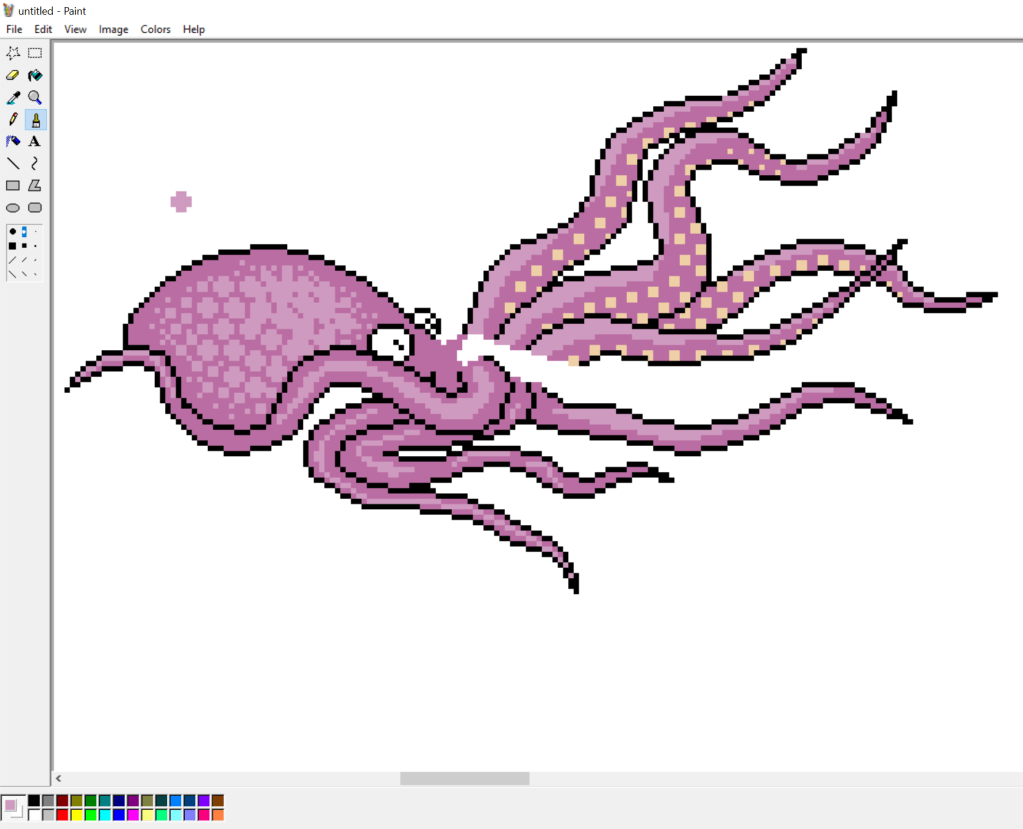Viewport: 1023px width, 829px height.
Task: Open the Colors menu
Action: coord(155,29)
